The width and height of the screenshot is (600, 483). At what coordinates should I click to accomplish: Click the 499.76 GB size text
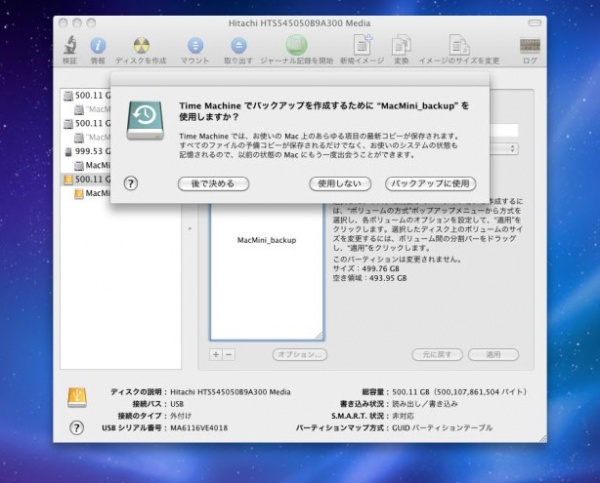tap(380, 269)
